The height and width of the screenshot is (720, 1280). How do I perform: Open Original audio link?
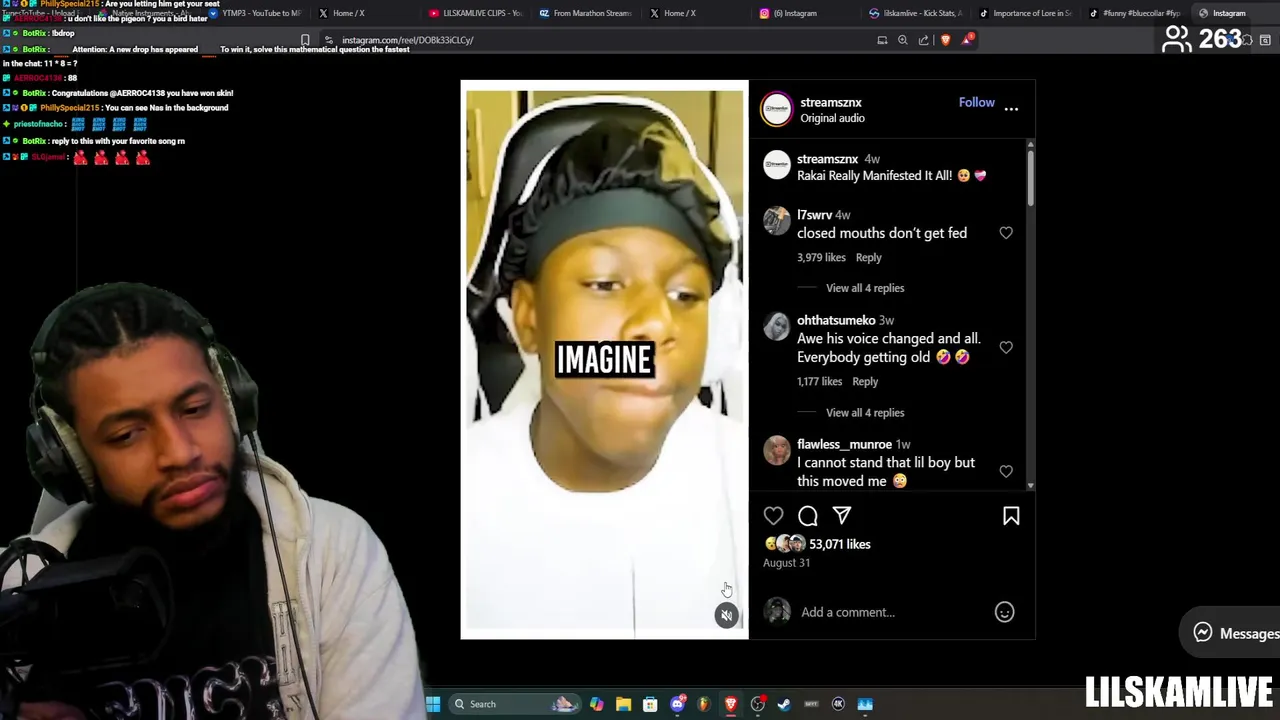832,118
